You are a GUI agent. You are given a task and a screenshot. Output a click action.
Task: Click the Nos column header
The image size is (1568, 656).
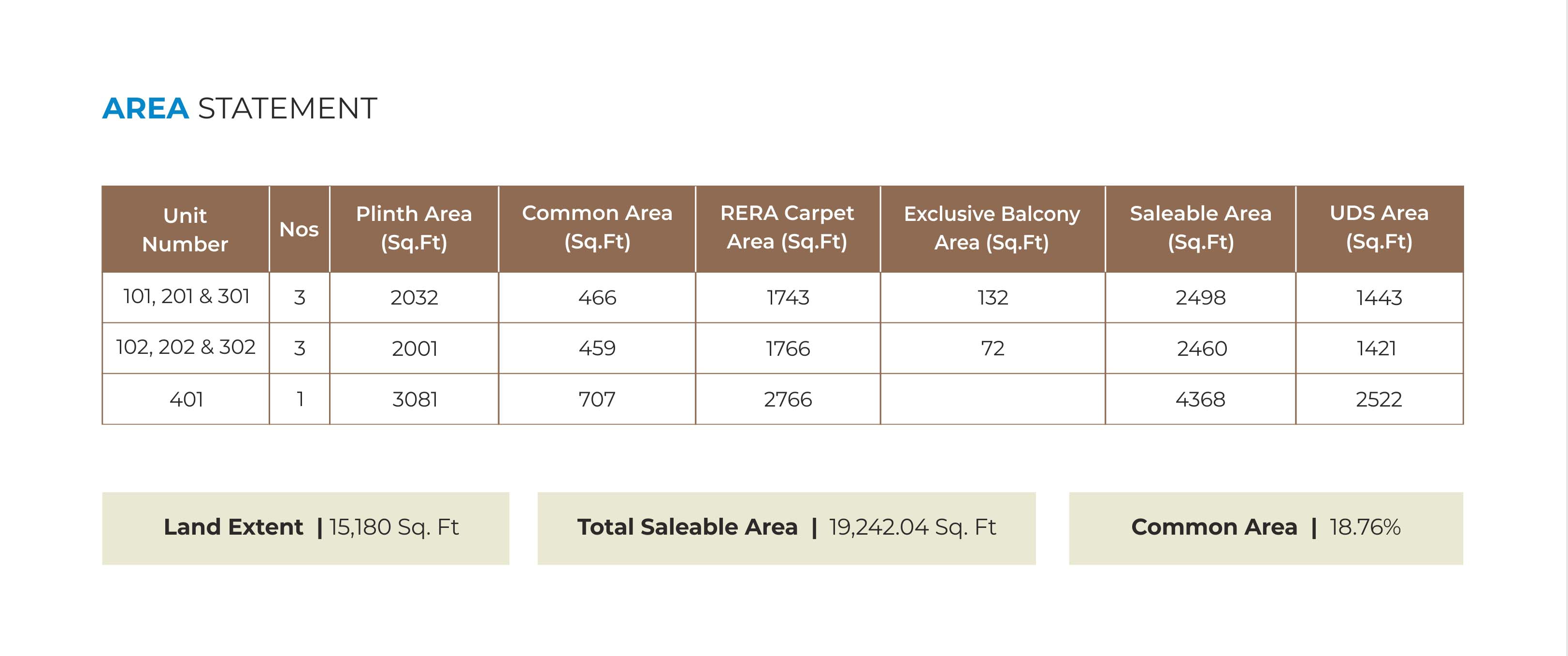click(x=299, y=230)
